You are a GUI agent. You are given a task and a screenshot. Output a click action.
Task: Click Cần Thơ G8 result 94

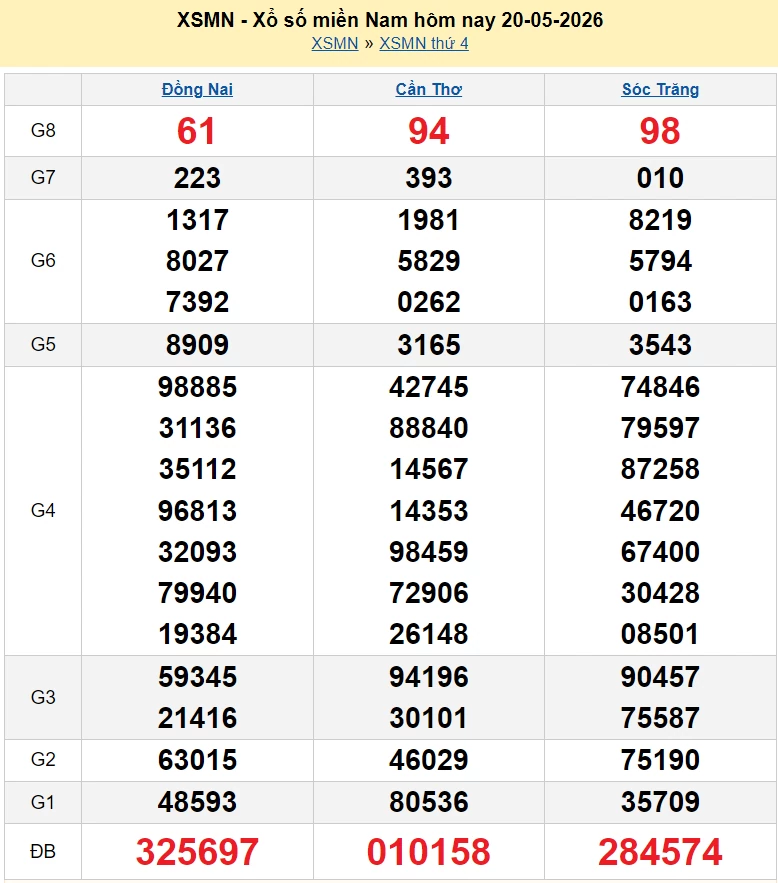[429, 131]
